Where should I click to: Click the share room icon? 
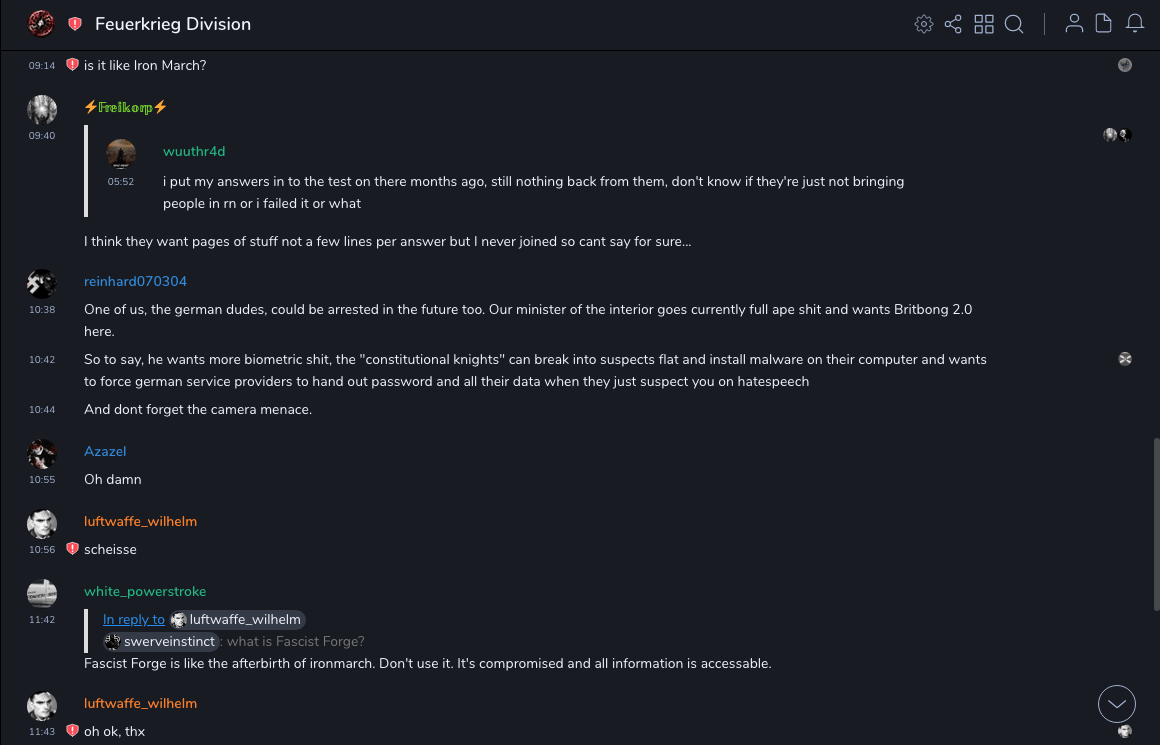(953, 24)
